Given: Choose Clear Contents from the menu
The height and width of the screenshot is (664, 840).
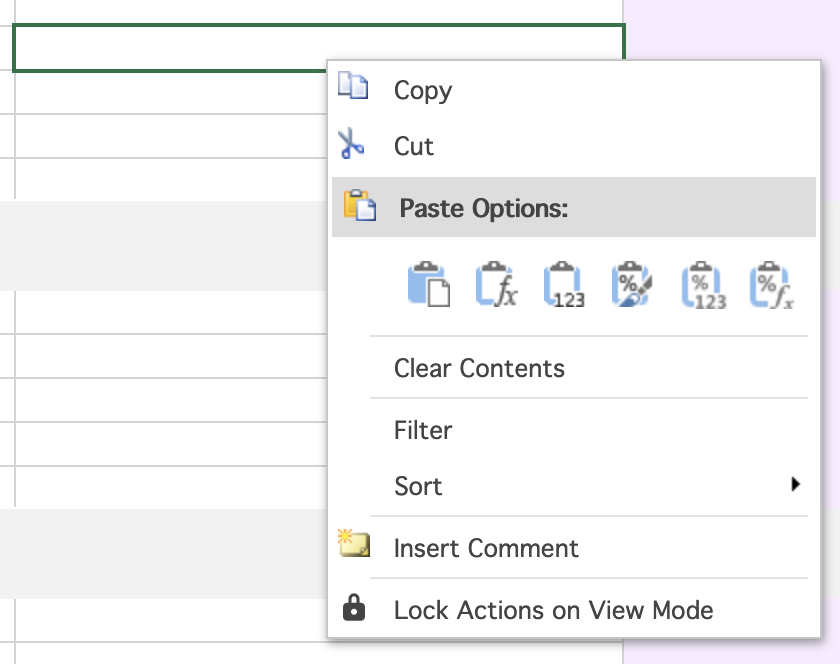Looking at the screenshot, I should click(x=479, y=368).
